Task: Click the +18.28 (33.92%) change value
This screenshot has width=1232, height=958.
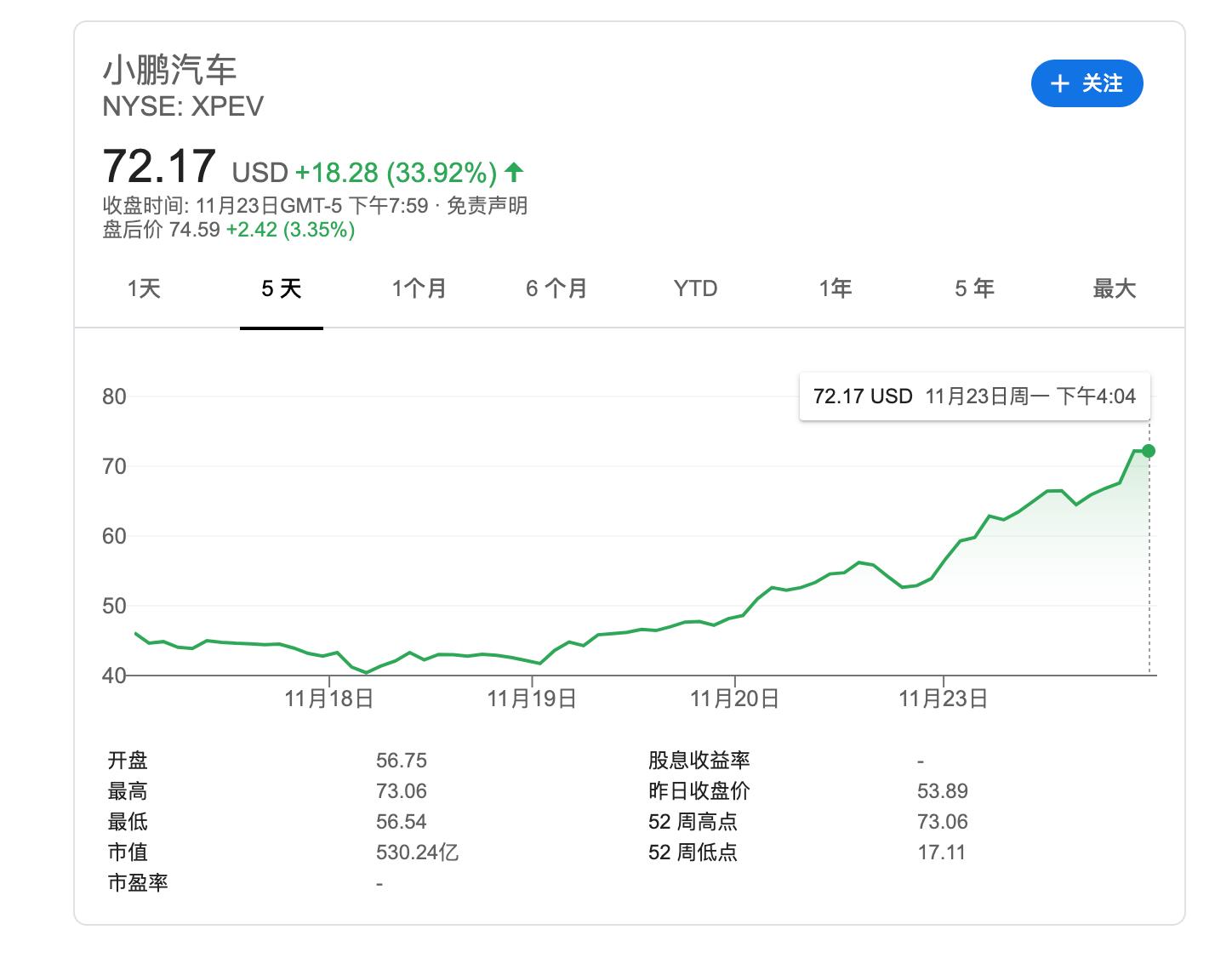Action: [396, 173]
